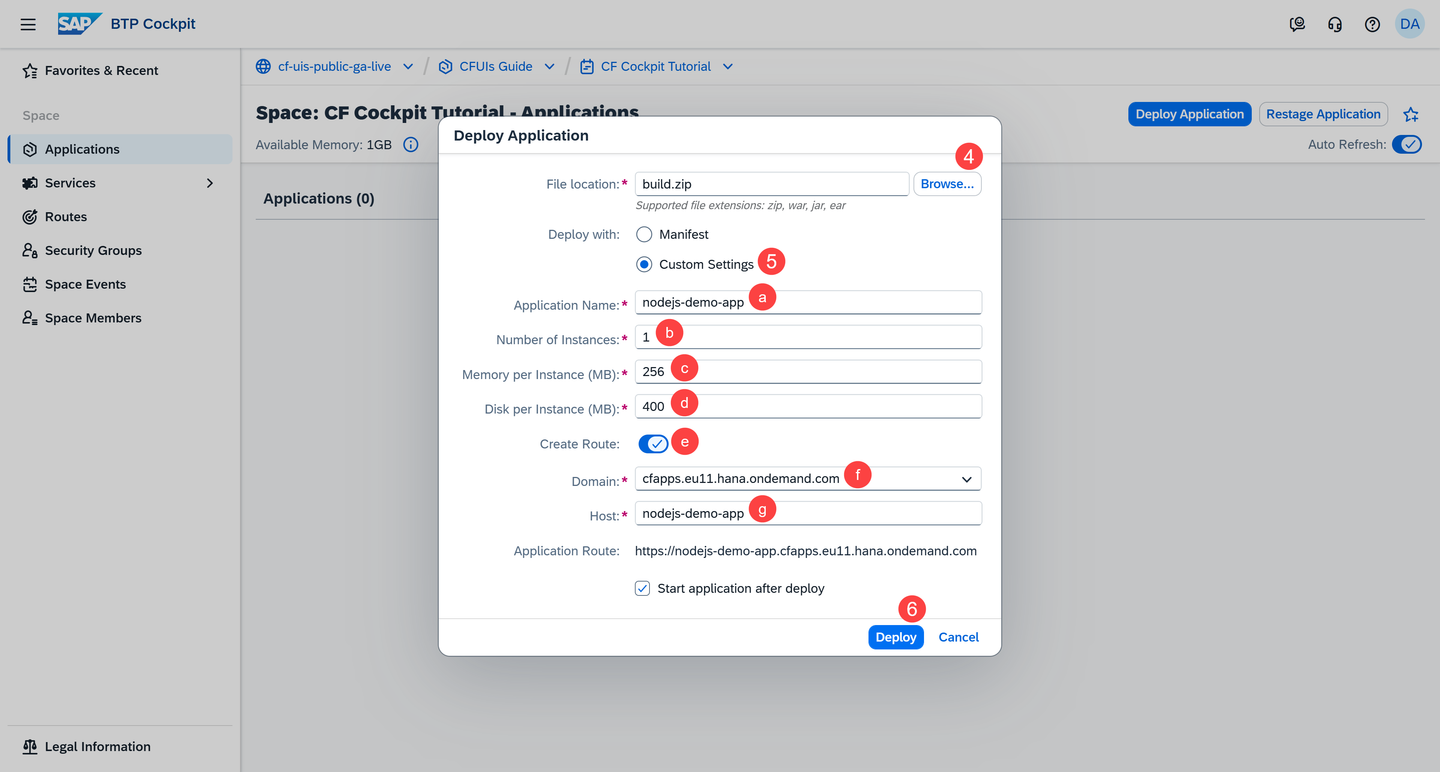Click the globe icon in breadcrumb
The height and width of the screenshot is (772, 1440).
263,66
